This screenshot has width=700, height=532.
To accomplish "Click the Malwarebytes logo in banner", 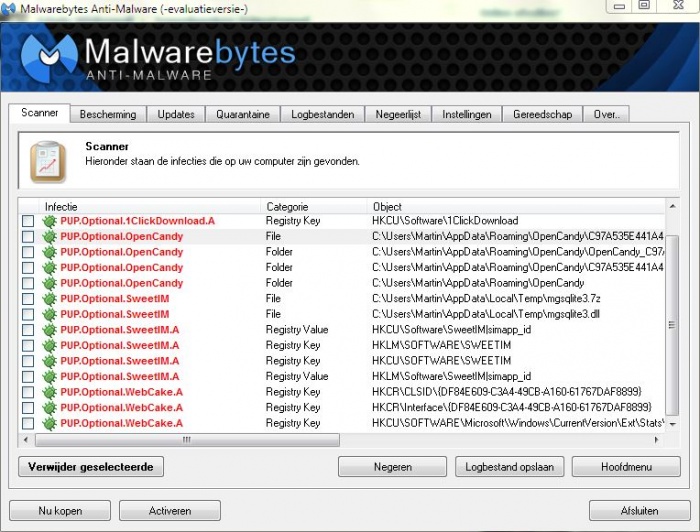I will [x=49, y=56].
